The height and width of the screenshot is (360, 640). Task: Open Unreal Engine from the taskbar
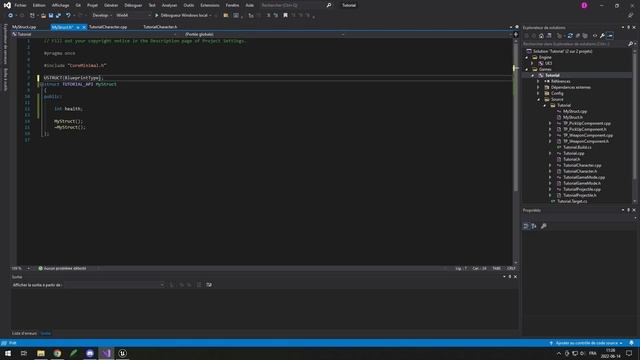click(x=122, y=353)
